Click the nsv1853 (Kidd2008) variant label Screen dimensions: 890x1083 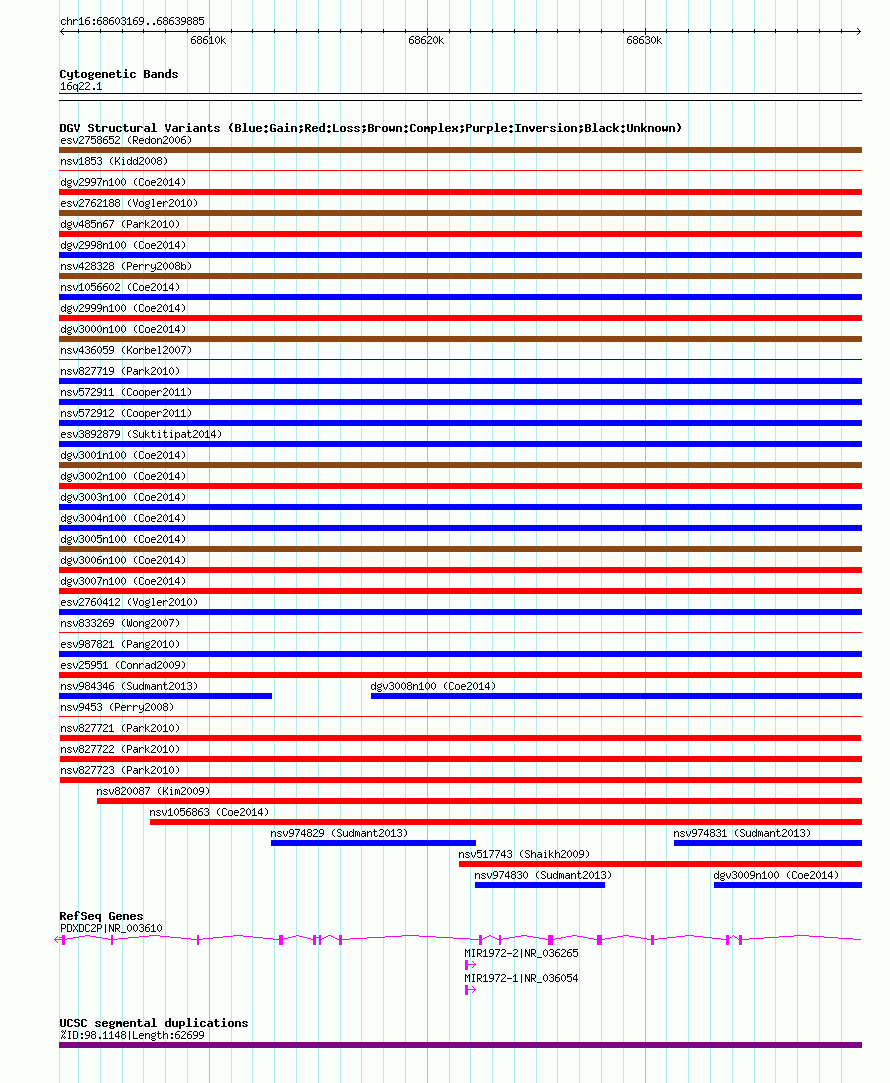tap(114, 161)
